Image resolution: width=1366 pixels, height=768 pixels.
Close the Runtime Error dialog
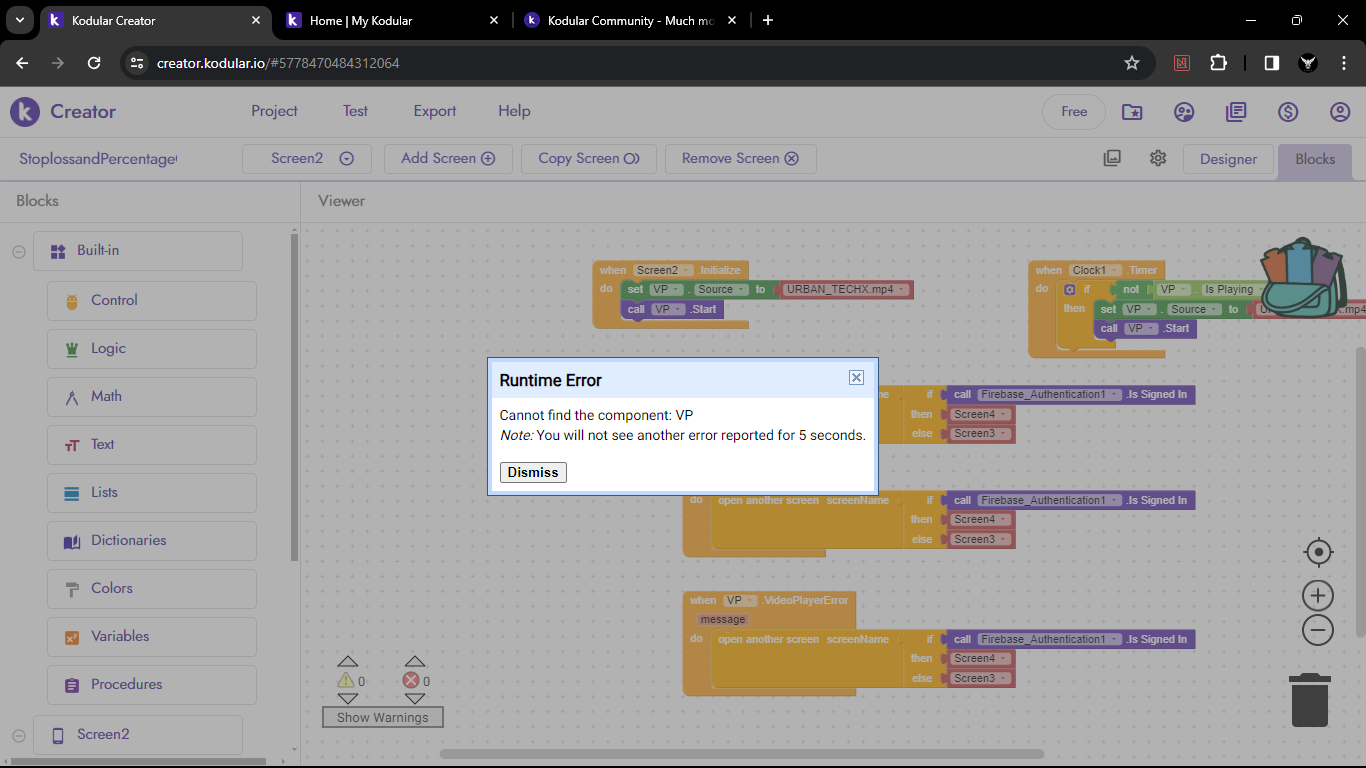coord(856,377)
